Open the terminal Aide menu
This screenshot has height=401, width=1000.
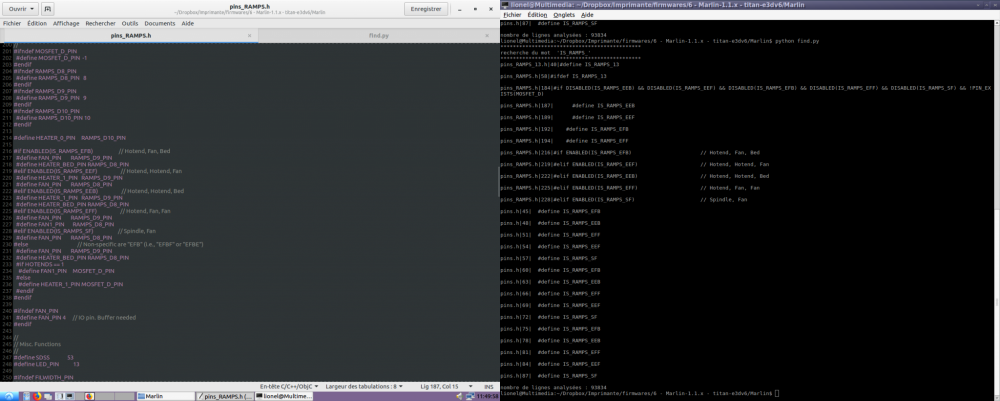pyautogui.click(x=587, y=15)
